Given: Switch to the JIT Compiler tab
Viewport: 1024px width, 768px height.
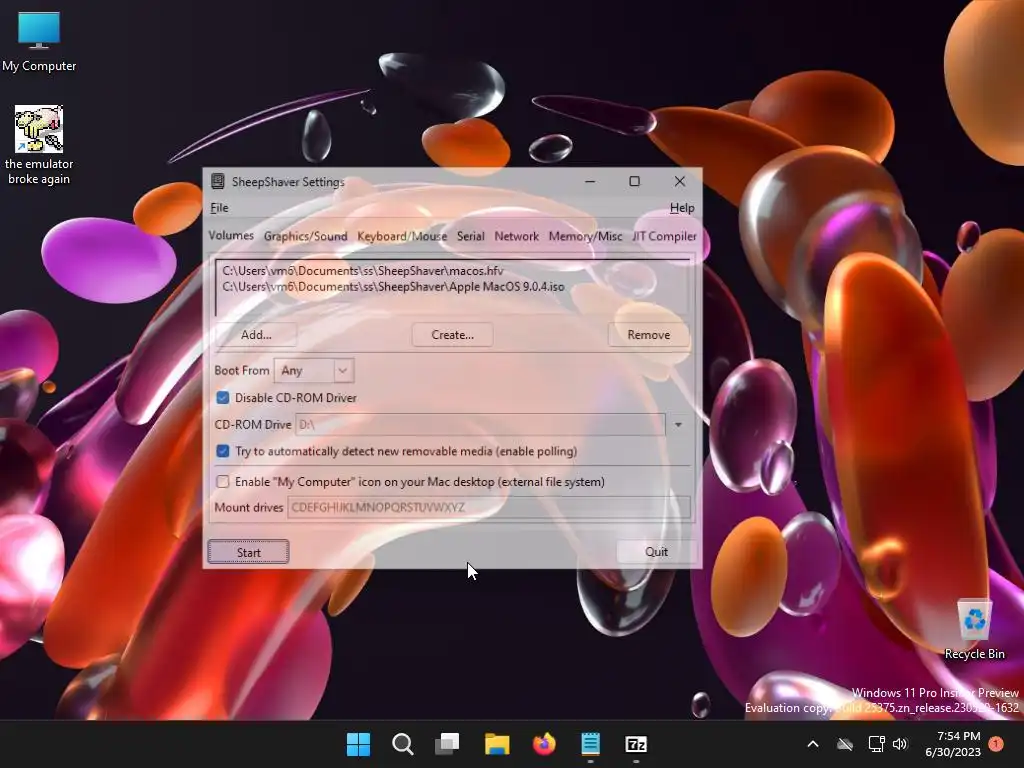Looking at the screenshot, I should pos(664,236).
